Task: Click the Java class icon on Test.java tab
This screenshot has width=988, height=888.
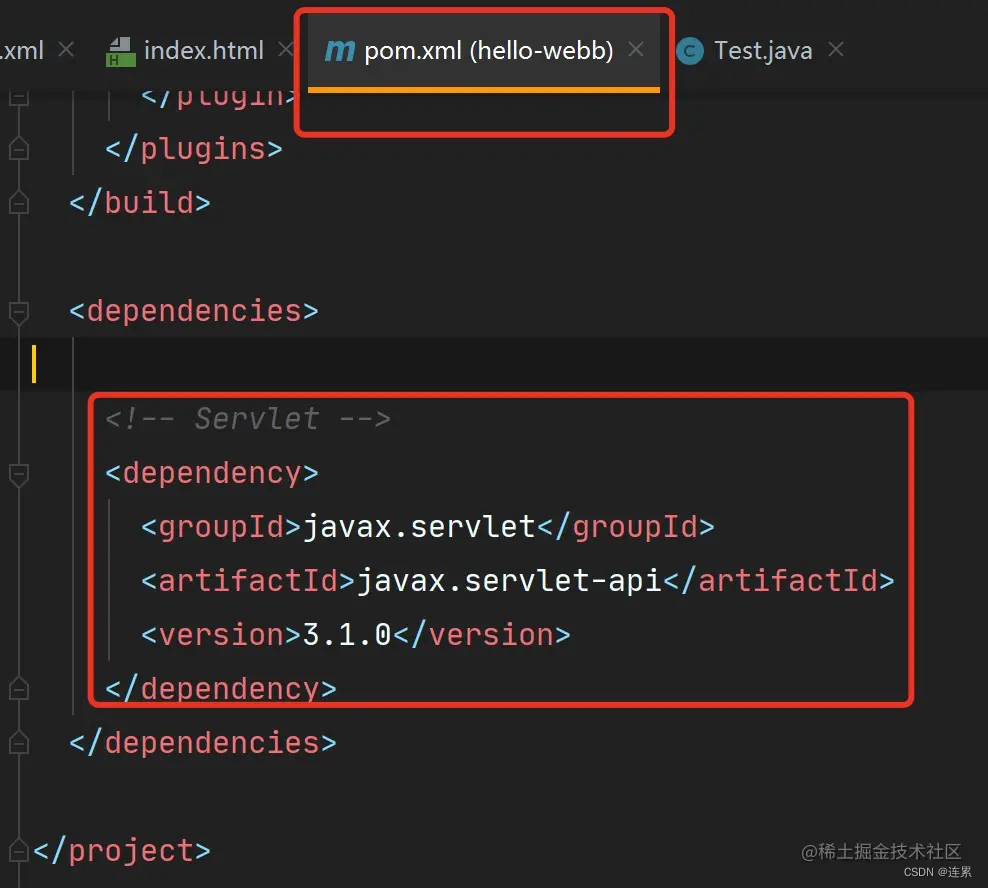Action: pos(690,51)
